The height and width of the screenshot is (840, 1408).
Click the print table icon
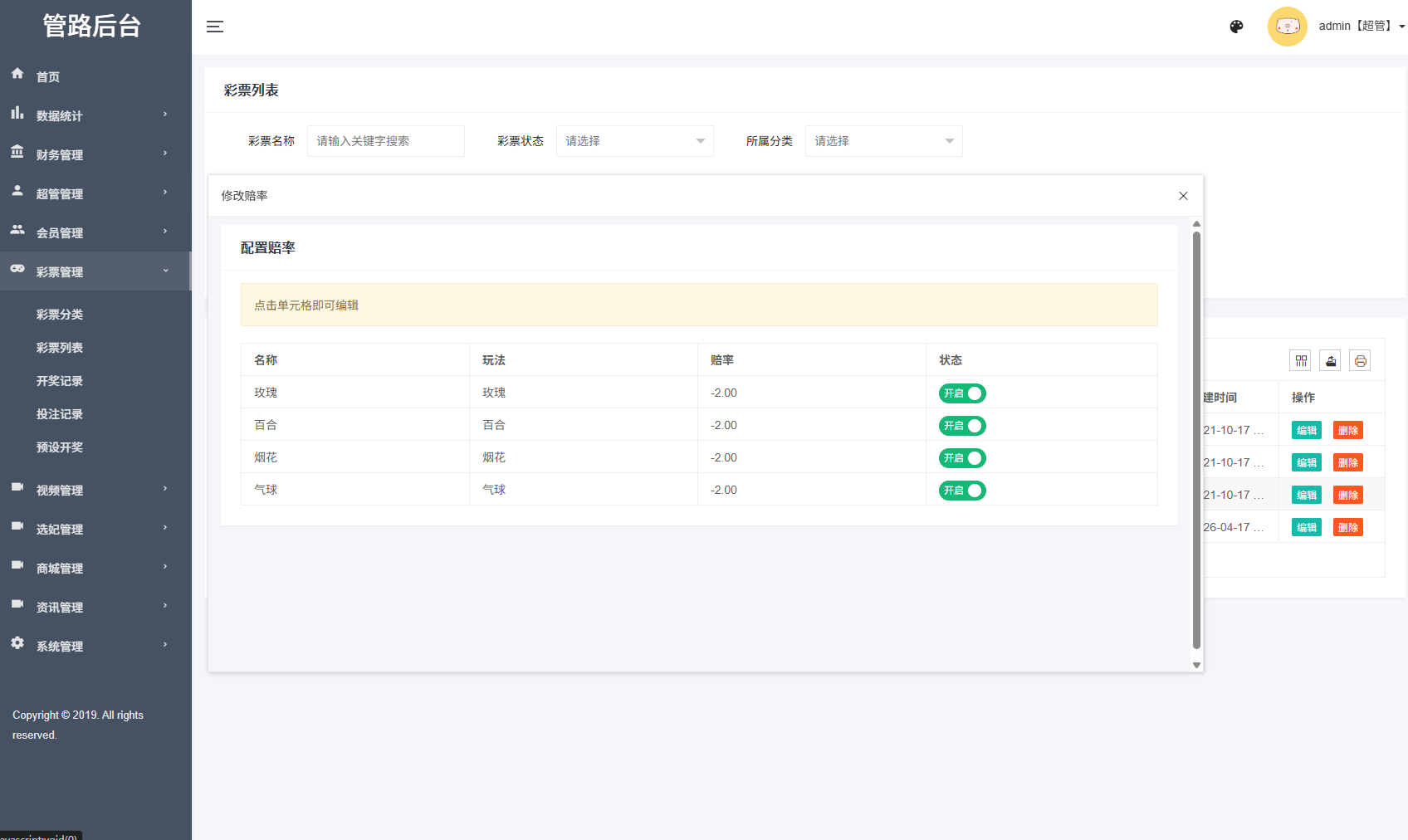1360,360
